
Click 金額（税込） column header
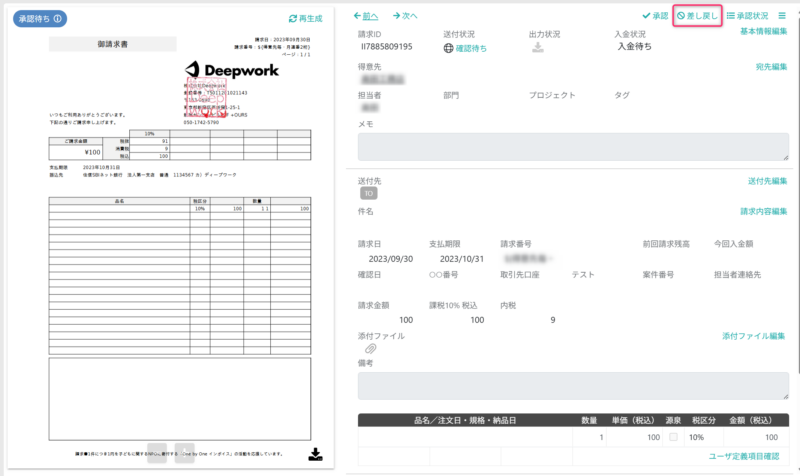pos(750,420)
